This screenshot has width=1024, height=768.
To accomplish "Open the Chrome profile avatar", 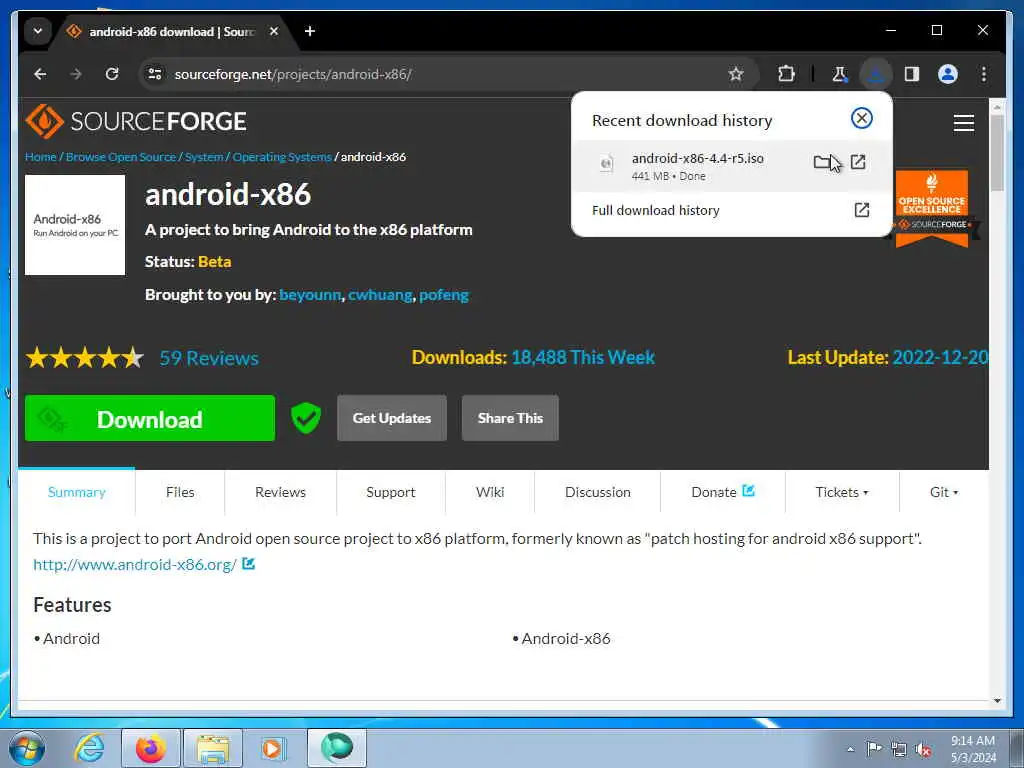I will [948, 74].
